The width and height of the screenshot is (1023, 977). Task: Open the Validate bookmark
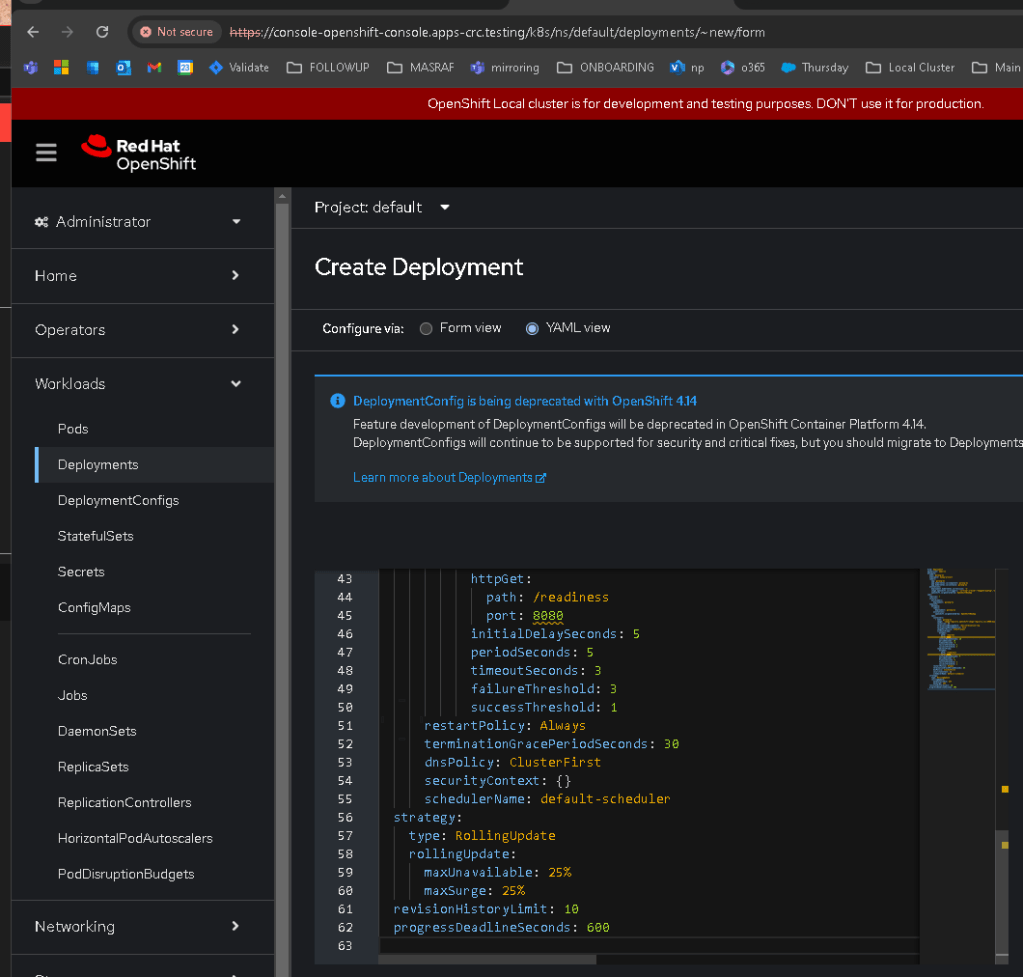click(239, 67)
